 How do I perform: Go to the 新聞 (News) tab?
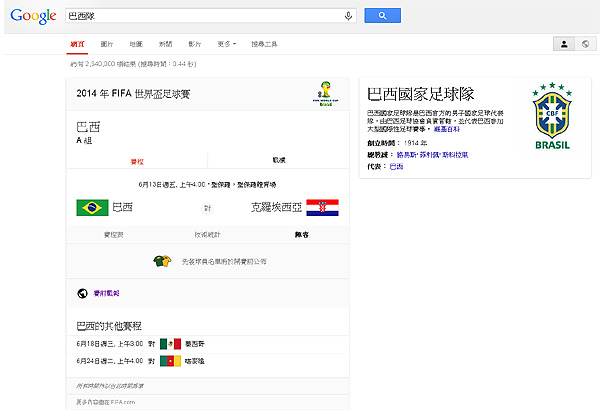(x=165, y=44)
